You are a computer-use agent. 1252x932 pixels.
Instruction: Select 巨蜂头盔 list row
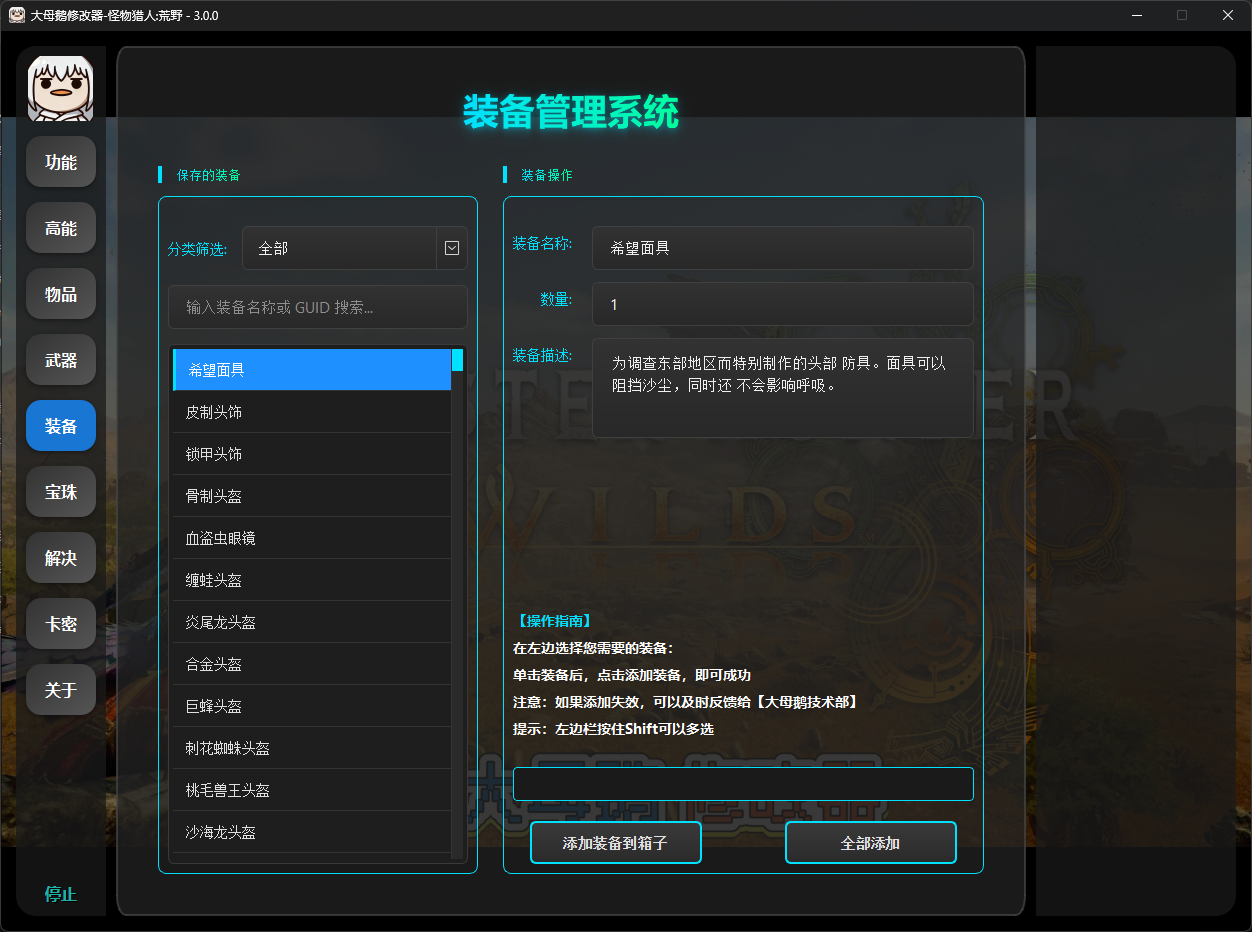point(312,706)
